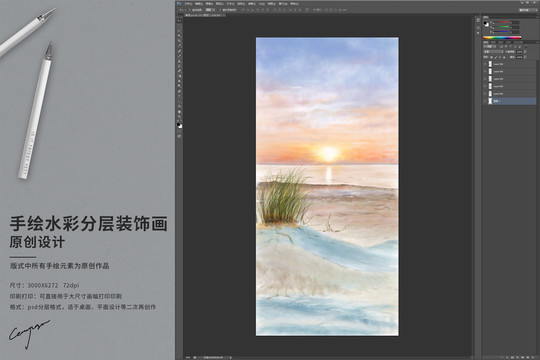Select the Shape tool
The image size is (540, 360).
coord(179,106)
